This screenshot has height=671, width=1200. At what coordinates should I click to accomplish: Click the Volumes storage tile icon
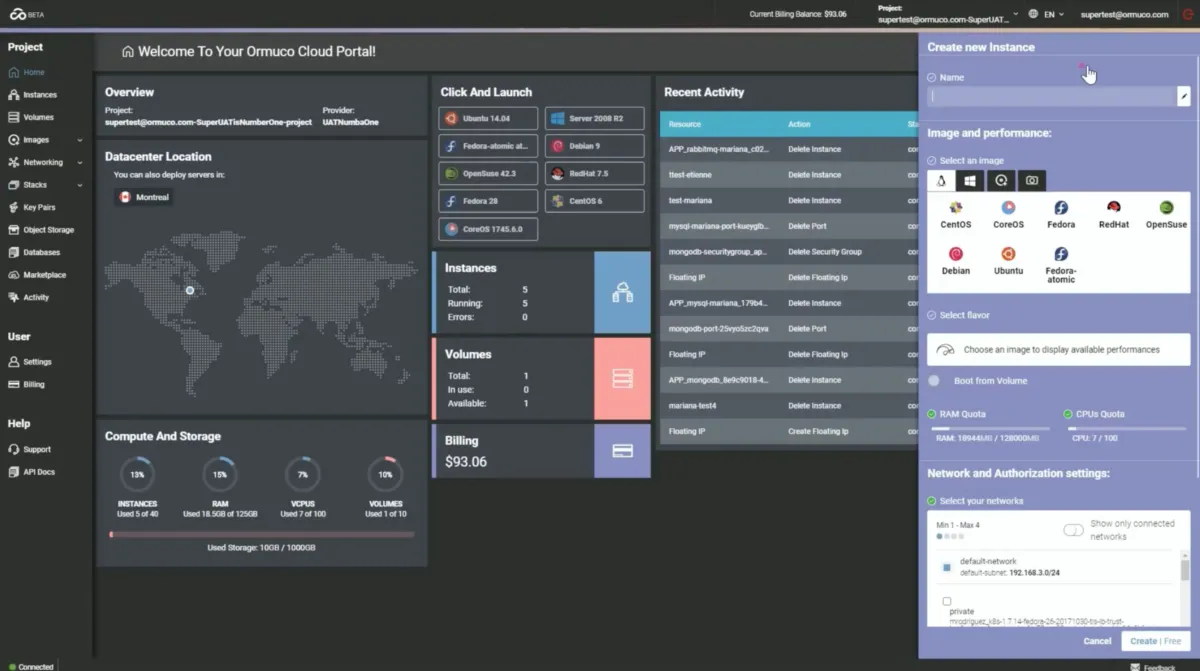pos(622,379)
